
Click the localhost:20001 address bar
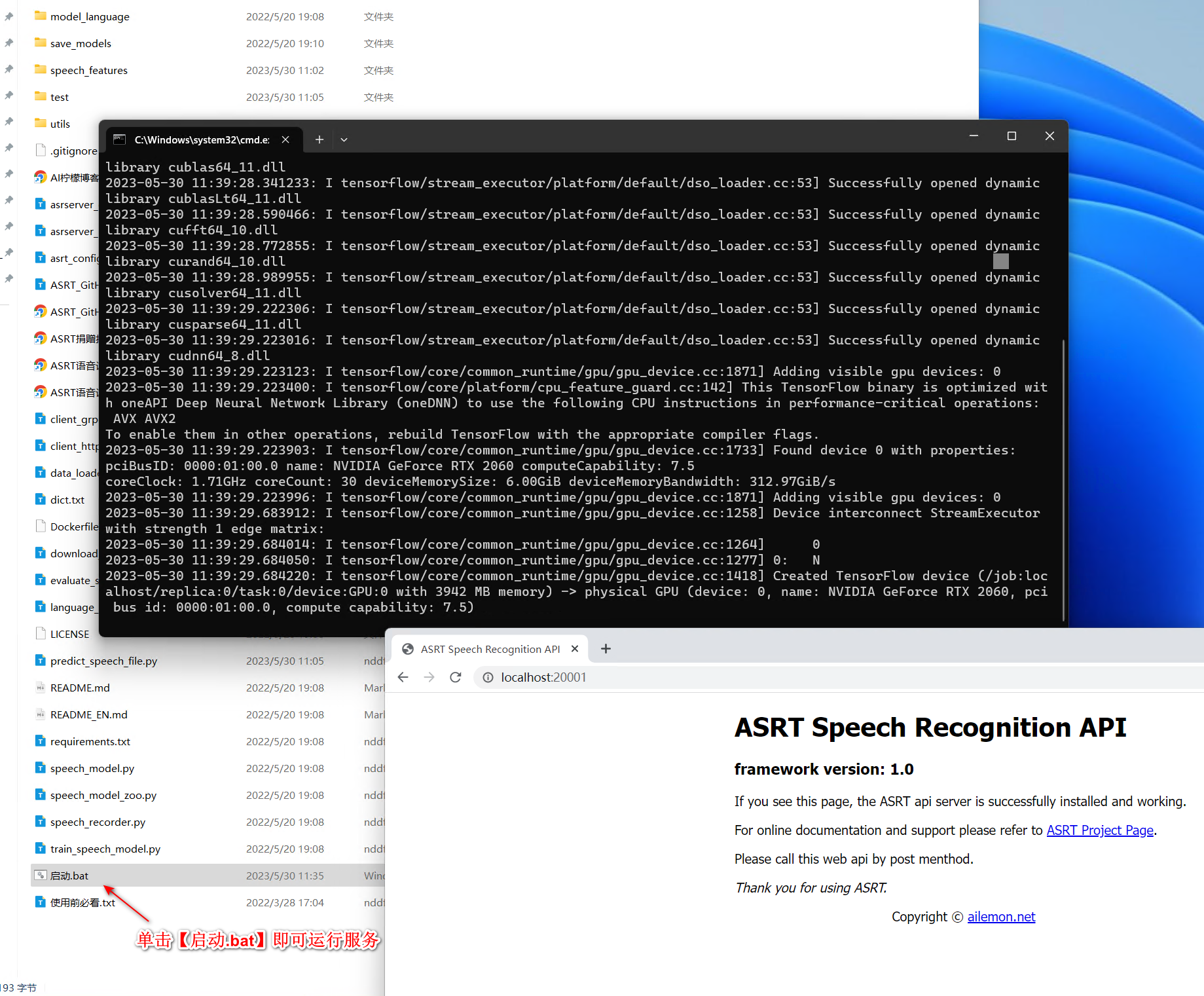[838, 677]
